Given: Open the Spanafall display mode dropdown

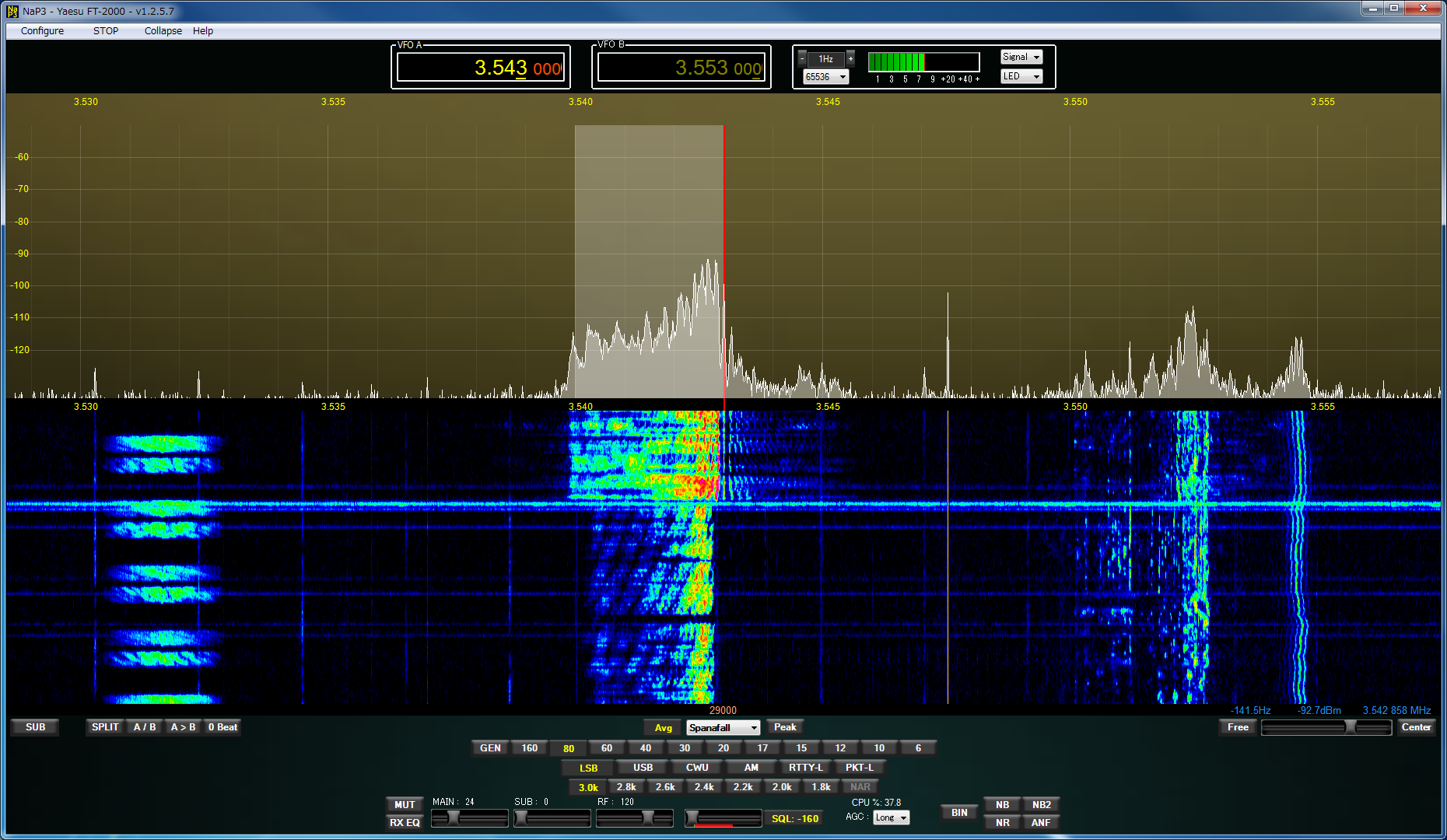Looking at the screenshot, I should 723,728.
